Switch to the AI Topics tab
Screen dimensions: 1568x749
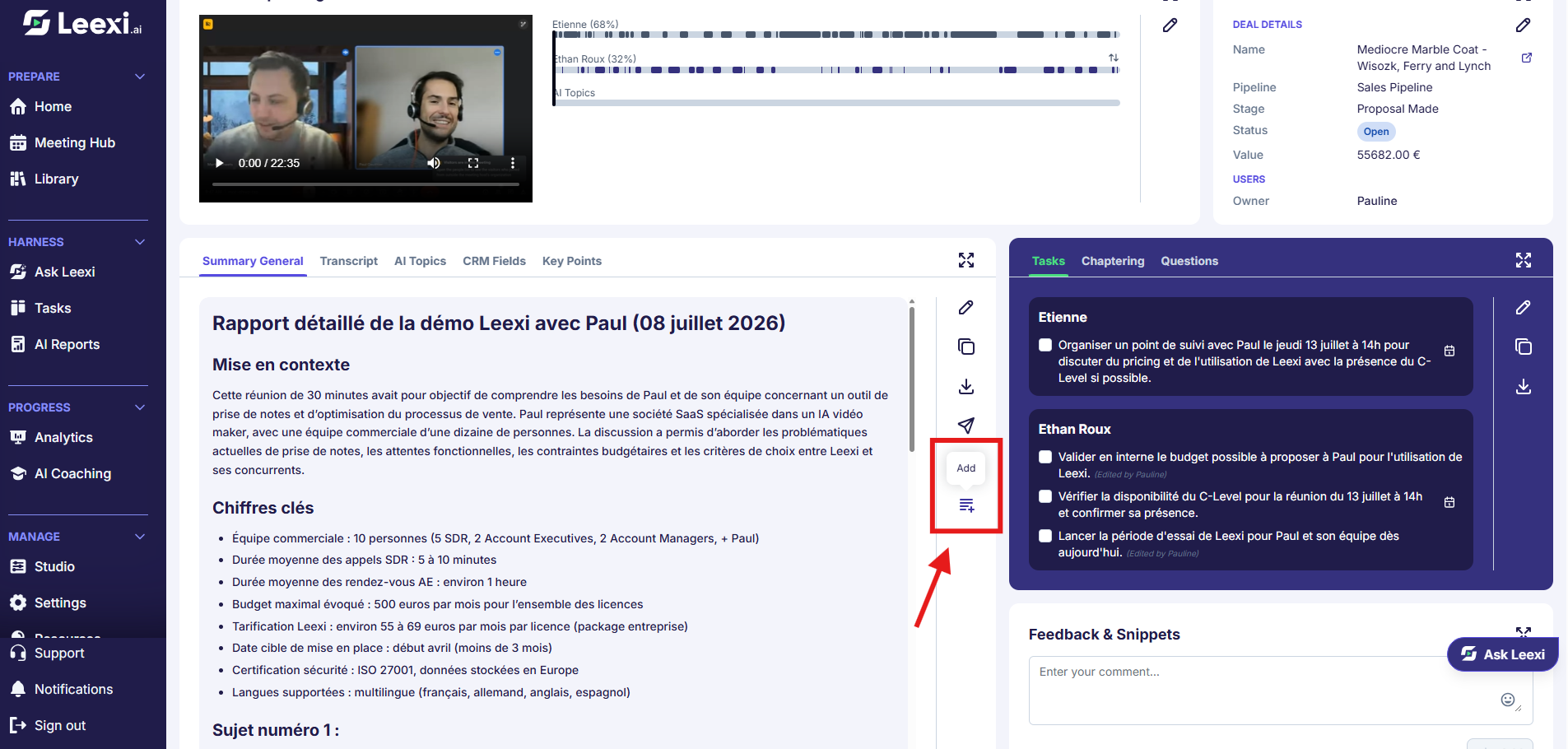coord(420,261)
